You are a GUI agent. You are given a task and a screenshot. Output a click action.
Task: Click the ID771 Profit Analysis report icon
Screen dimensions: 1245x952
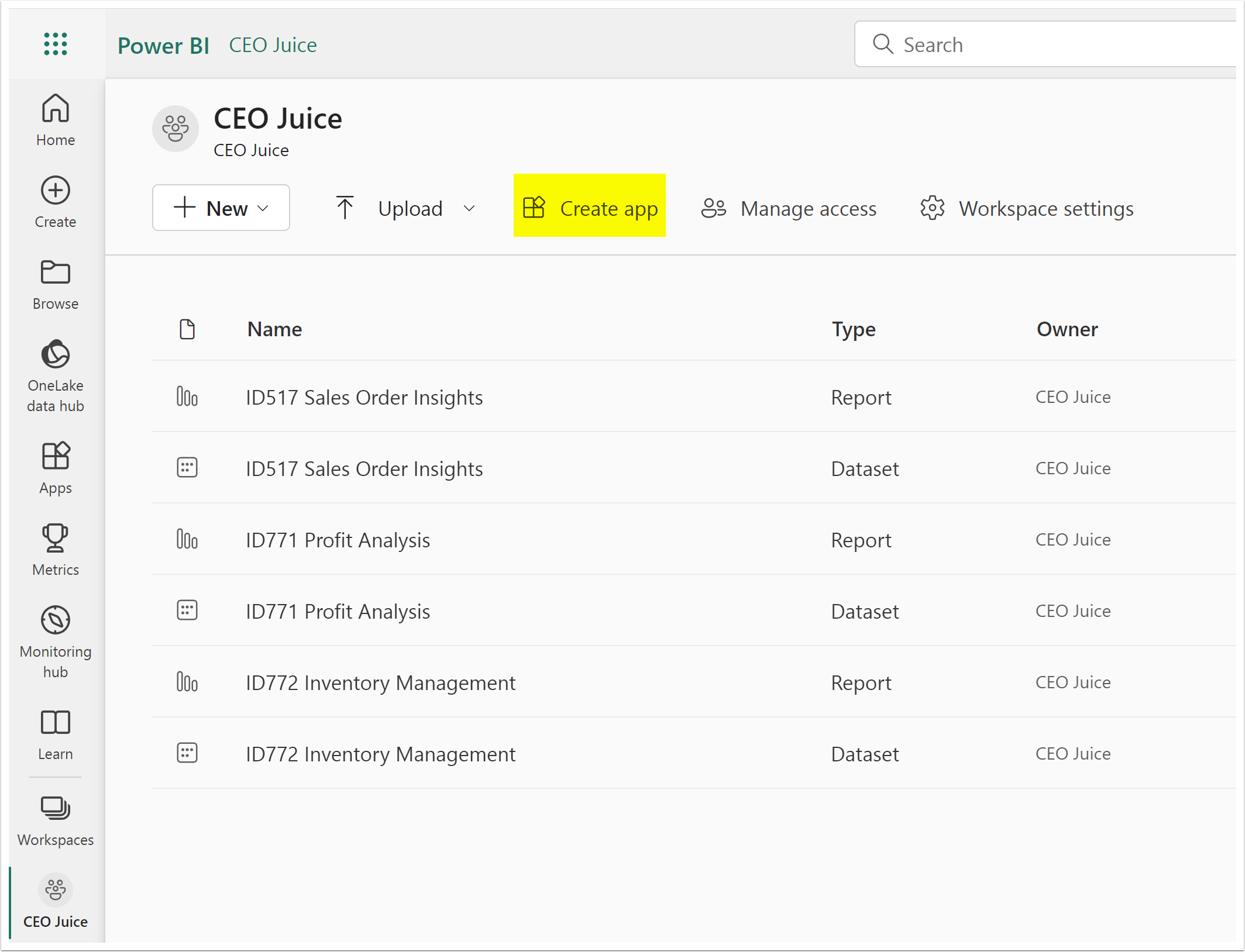click(x=187, y=540)
